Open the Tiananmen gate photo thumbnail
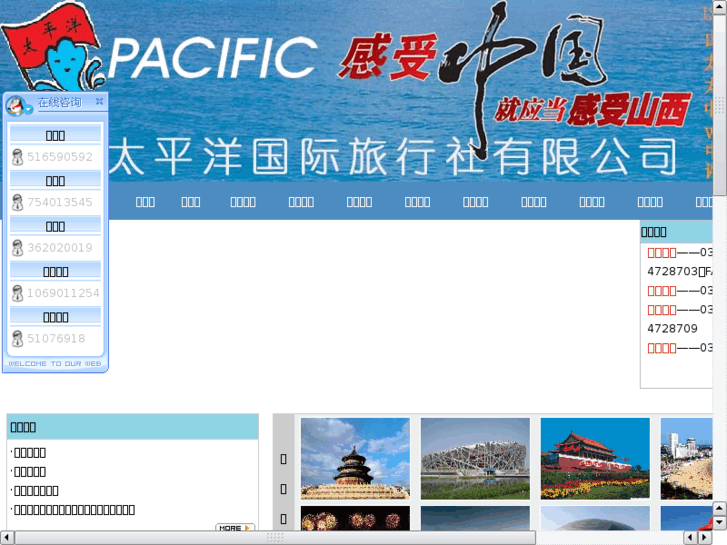This screenshot has width=727, height=545. click(595, 459)
